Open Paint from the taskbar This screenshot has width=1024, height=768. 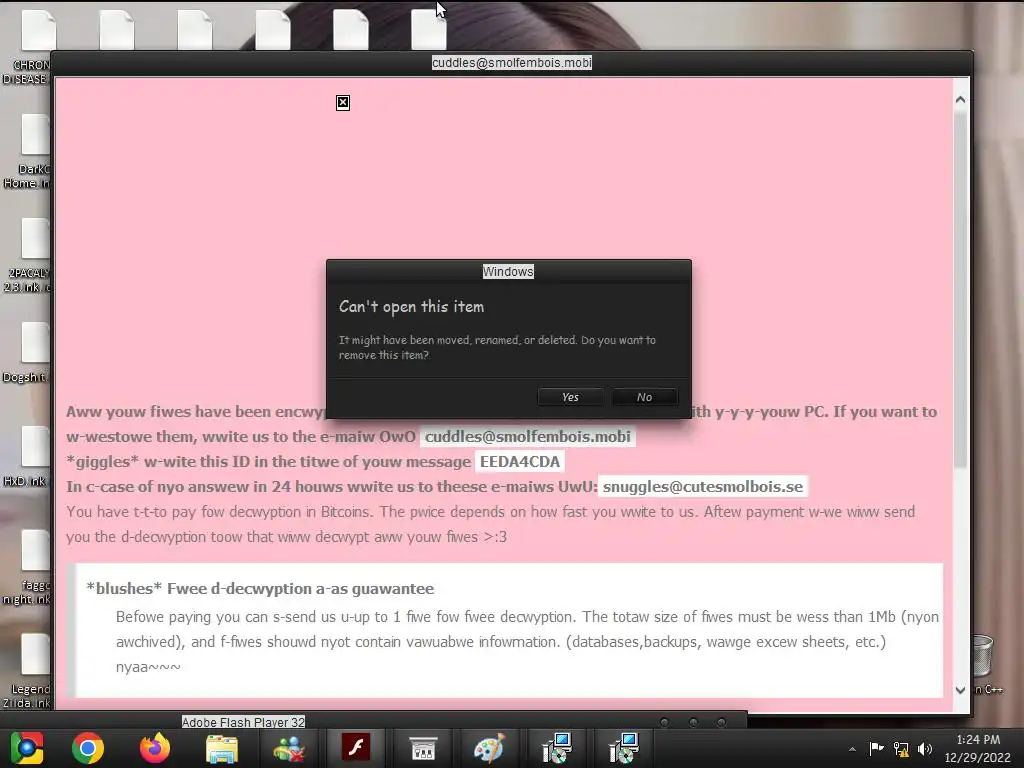coord(489,748)
